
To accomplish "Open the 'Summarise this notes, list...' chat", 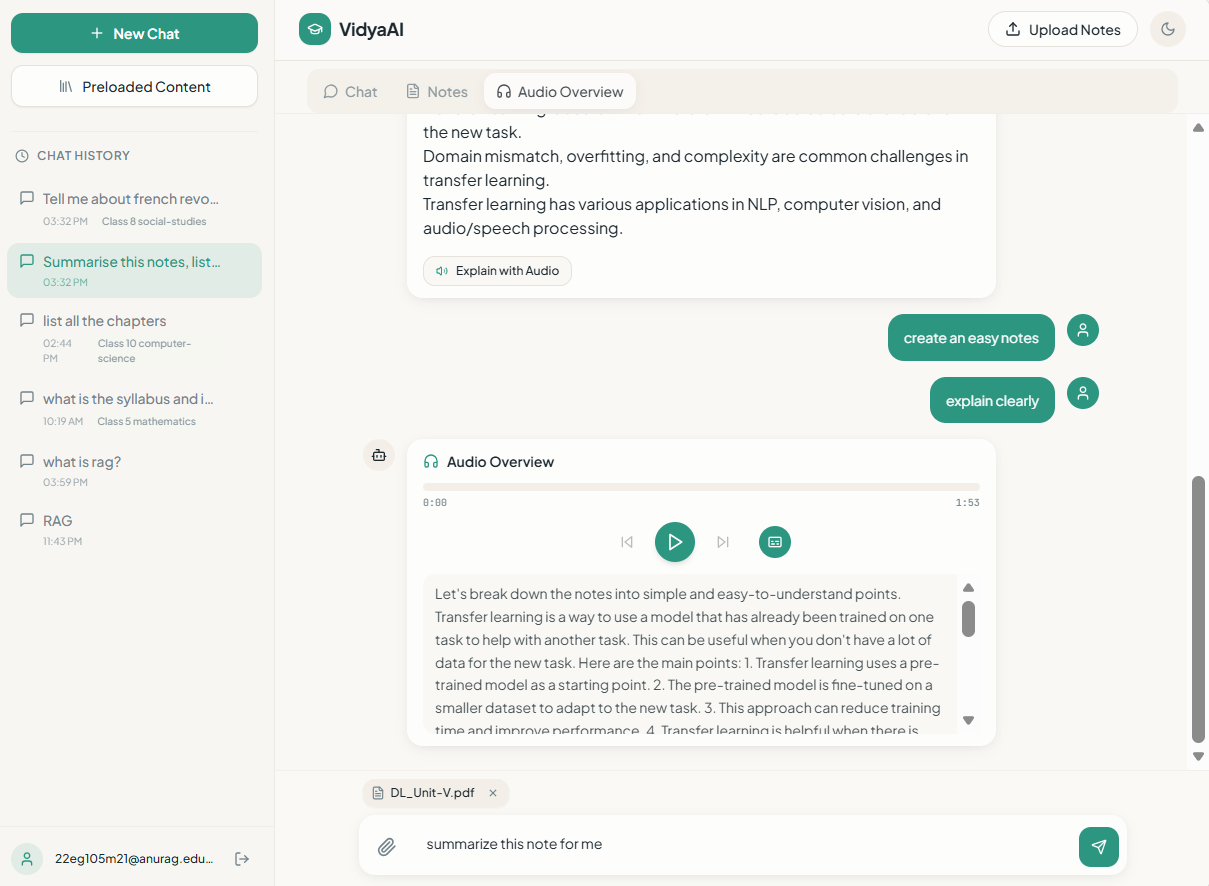I will pyautogui.click(x=134, y=270).
